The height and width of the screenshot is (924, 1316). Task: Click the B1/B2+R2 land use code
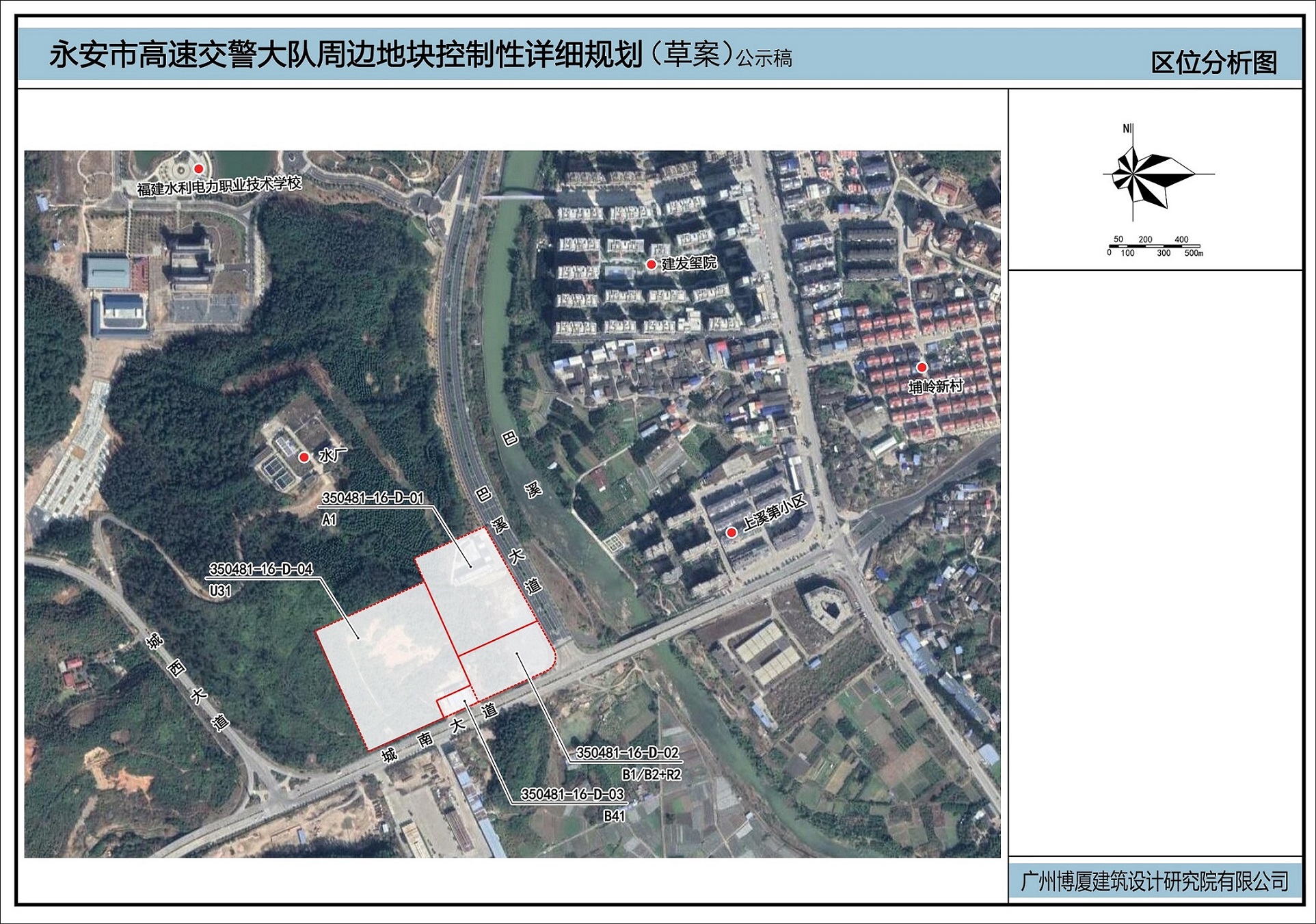point(652,775)
